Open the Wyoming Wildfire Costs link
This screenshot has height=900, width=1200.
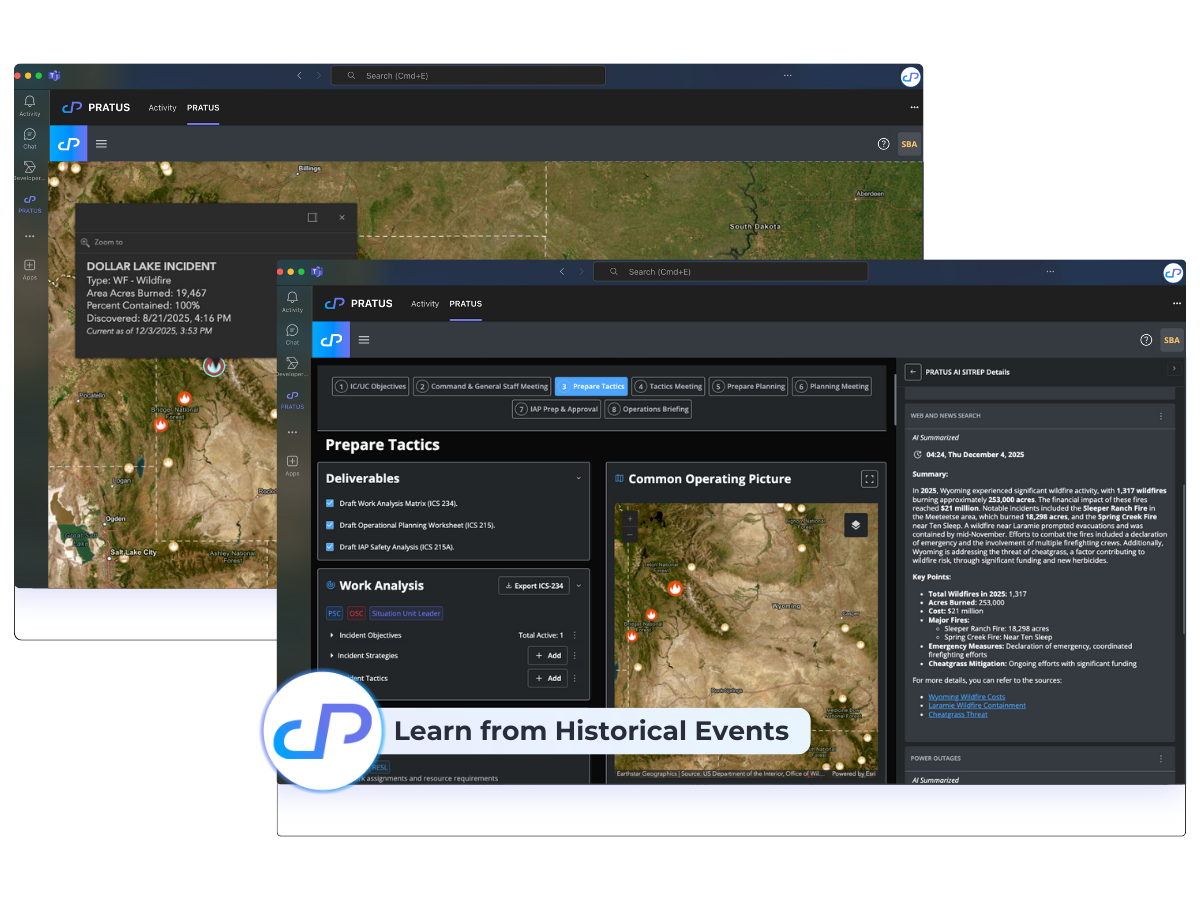tap(966, 696)
